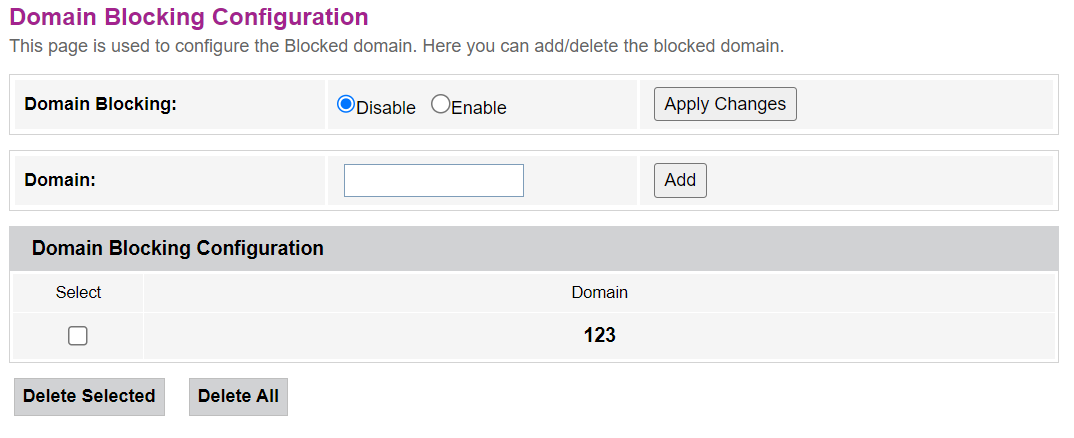Click the 123 domain entry
The width and height of the screenshot is (1074, 438).
[x=599, y=336]
